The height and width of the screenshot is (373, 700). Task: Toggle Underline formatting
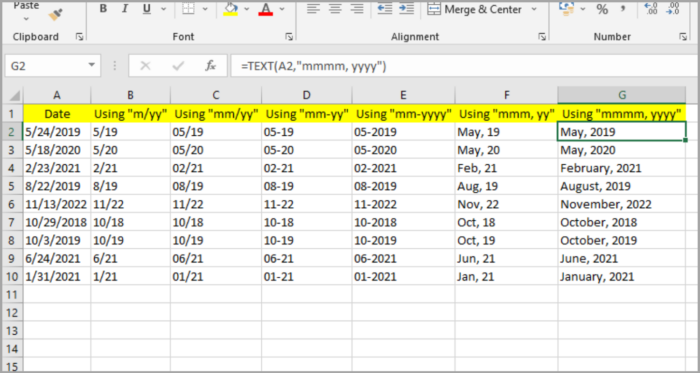point(147,9)
